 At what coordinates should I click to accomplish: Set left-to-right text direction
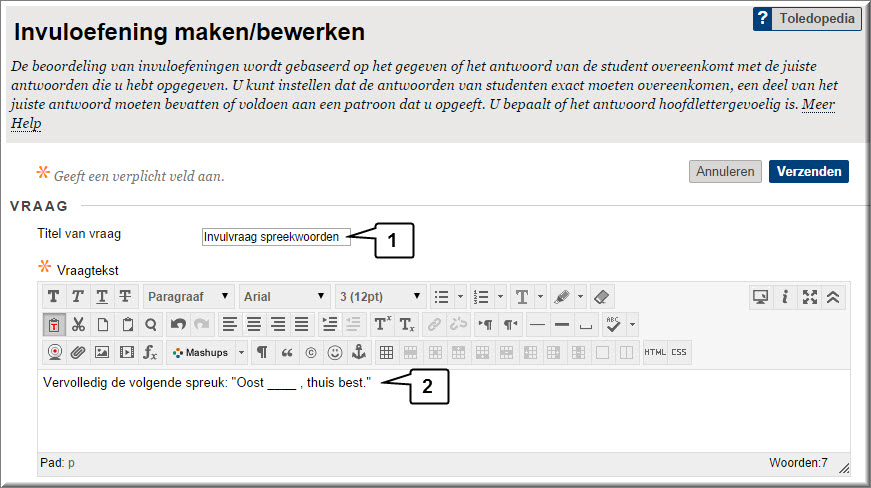pos(485,324)
